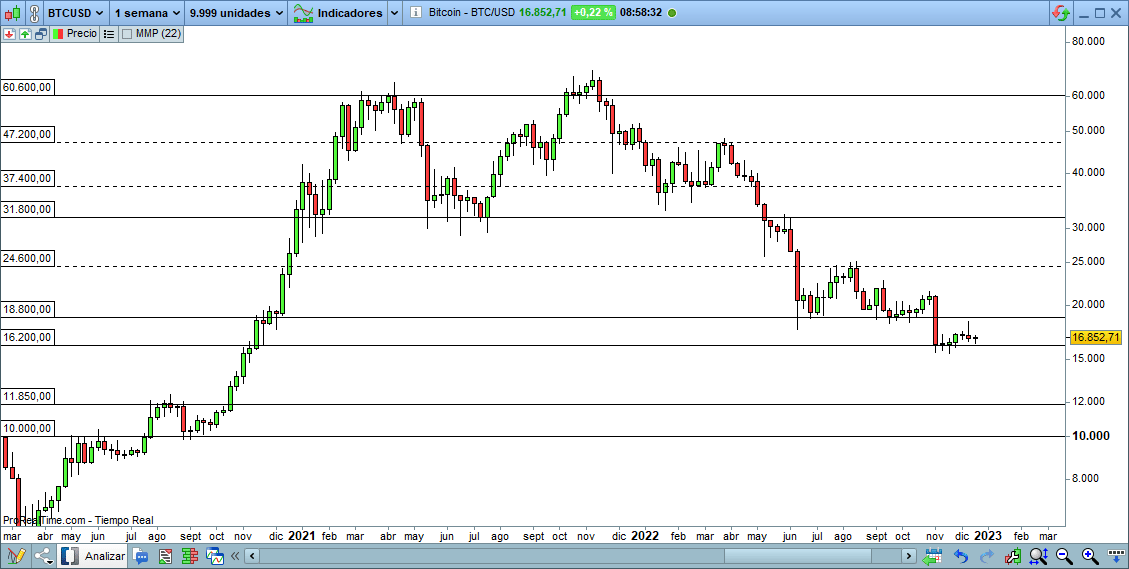Viewport: 1129px width, 569px height.
Task: Click the zoom out magnifier icon
Action: coord(1064,555)
